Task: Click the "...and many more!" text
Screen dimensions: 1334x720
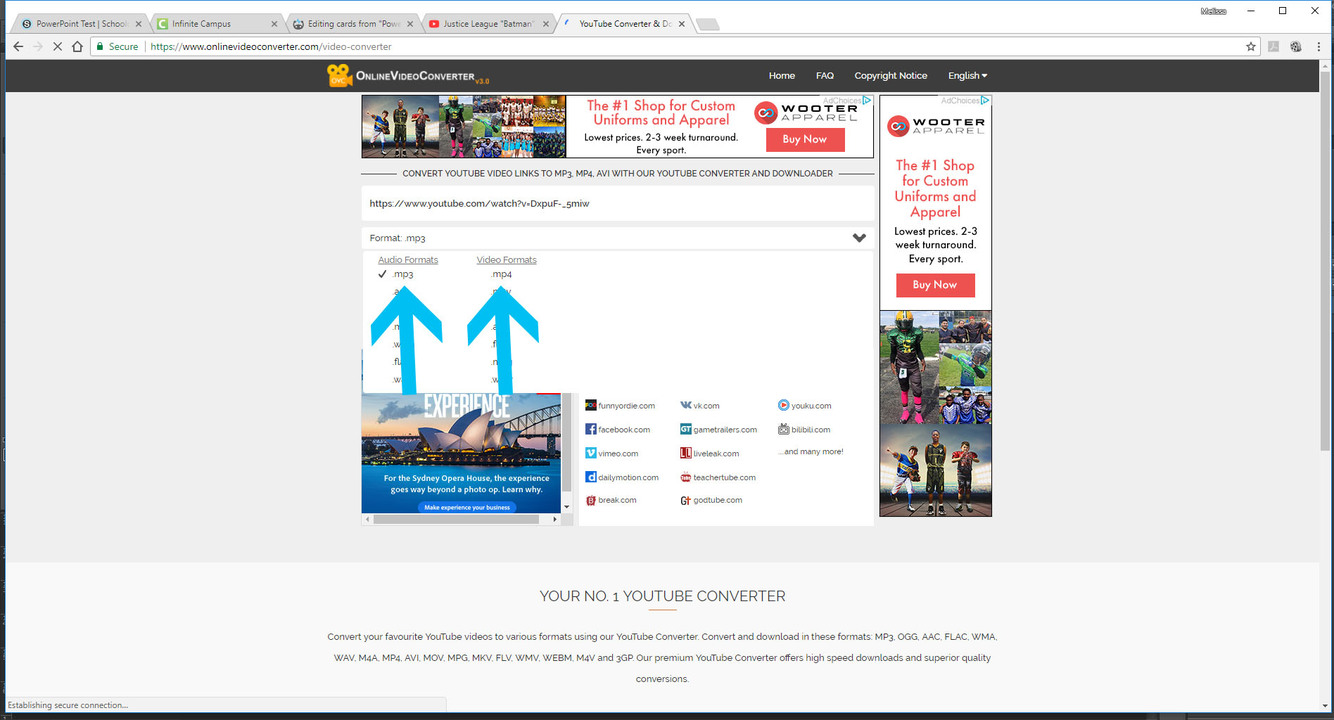Action: click(812, 452)
